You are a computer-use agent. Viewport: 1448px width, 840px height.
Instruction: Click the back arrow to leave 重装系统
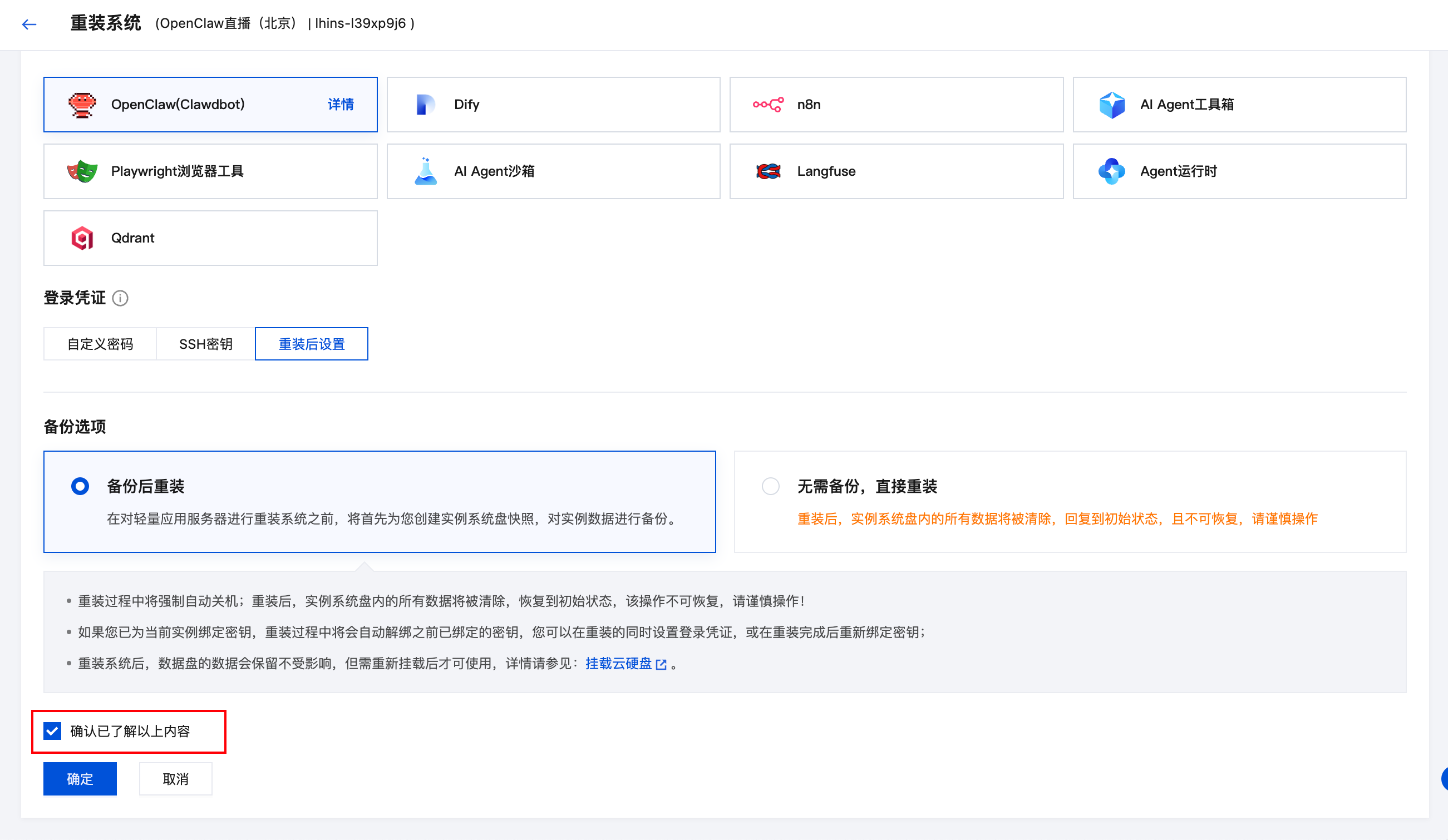[28, 24]
